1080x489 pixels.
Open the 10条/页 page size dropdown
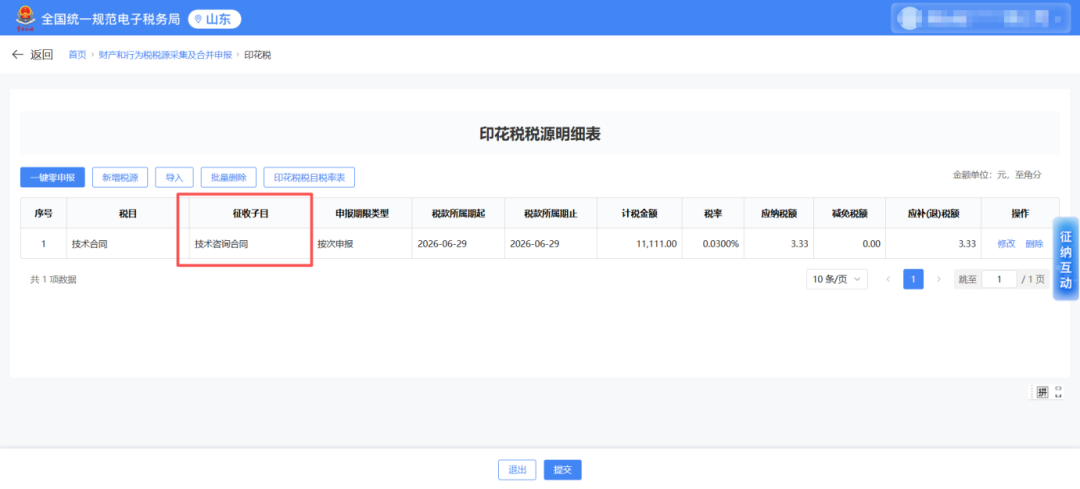tap(837, 279)
